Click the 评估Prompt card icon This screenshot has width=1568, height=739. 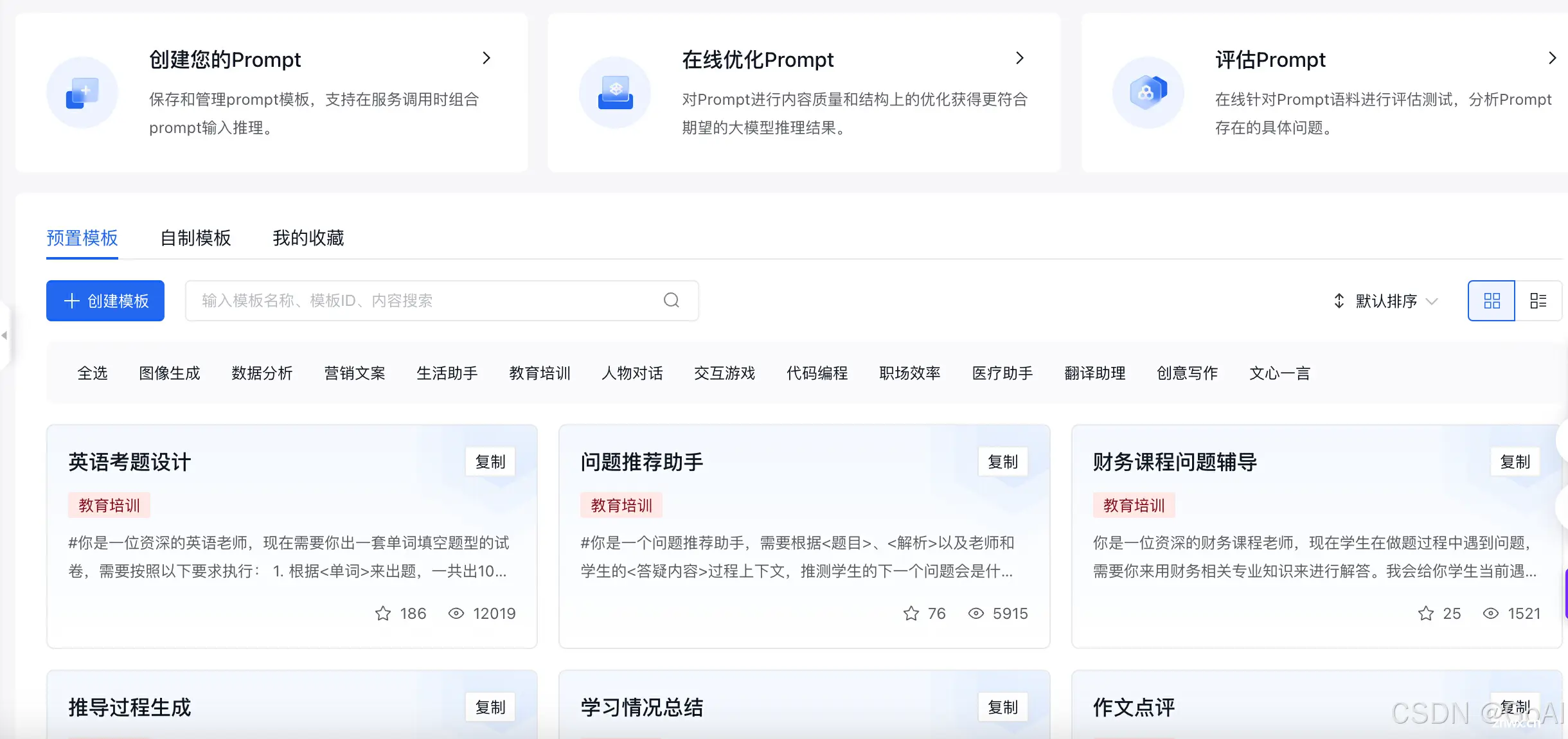[x=1148, y=93]
